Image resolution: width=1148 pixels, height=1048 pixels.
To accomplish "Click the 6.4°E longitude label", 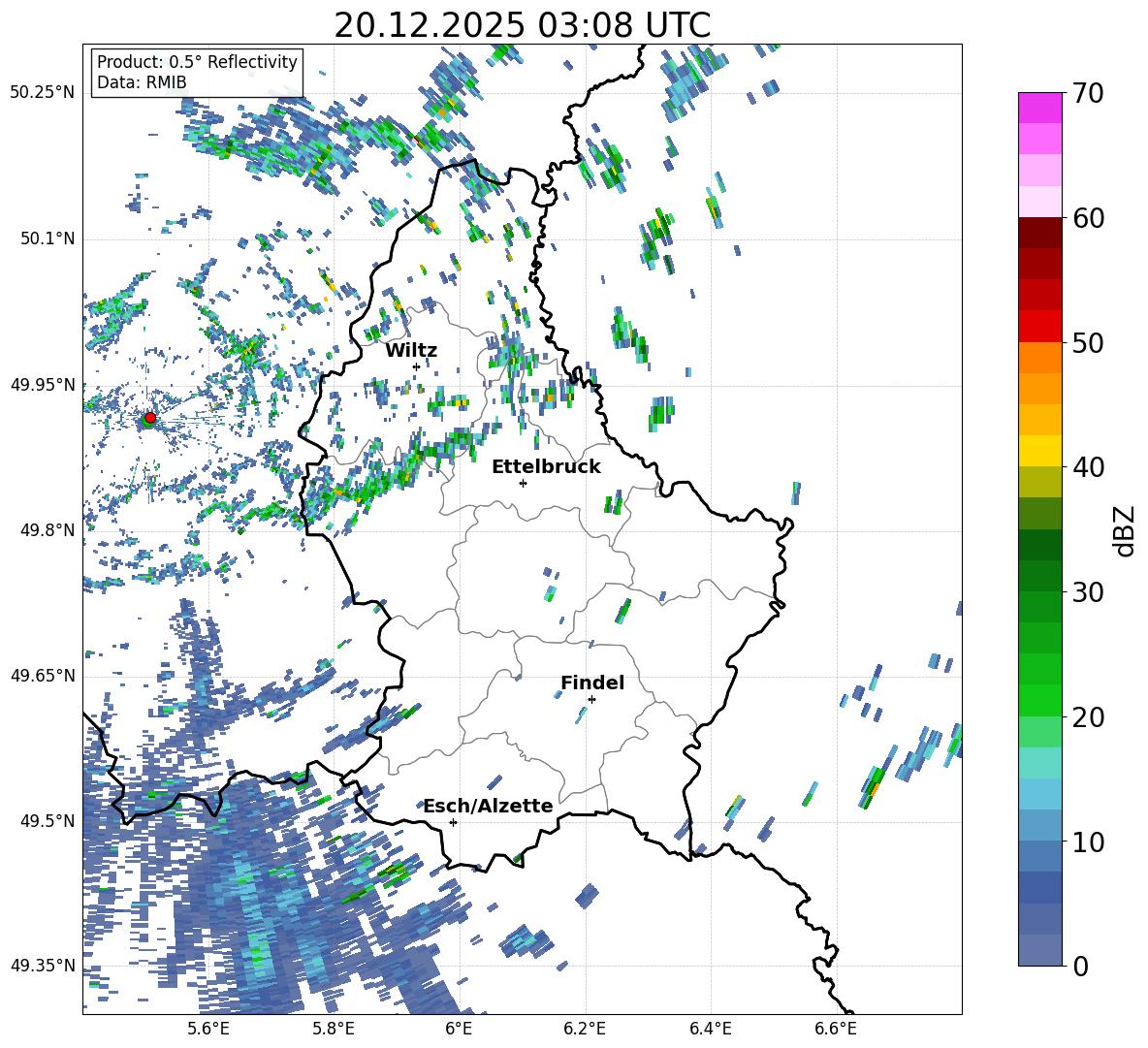I will (710, 1029).
